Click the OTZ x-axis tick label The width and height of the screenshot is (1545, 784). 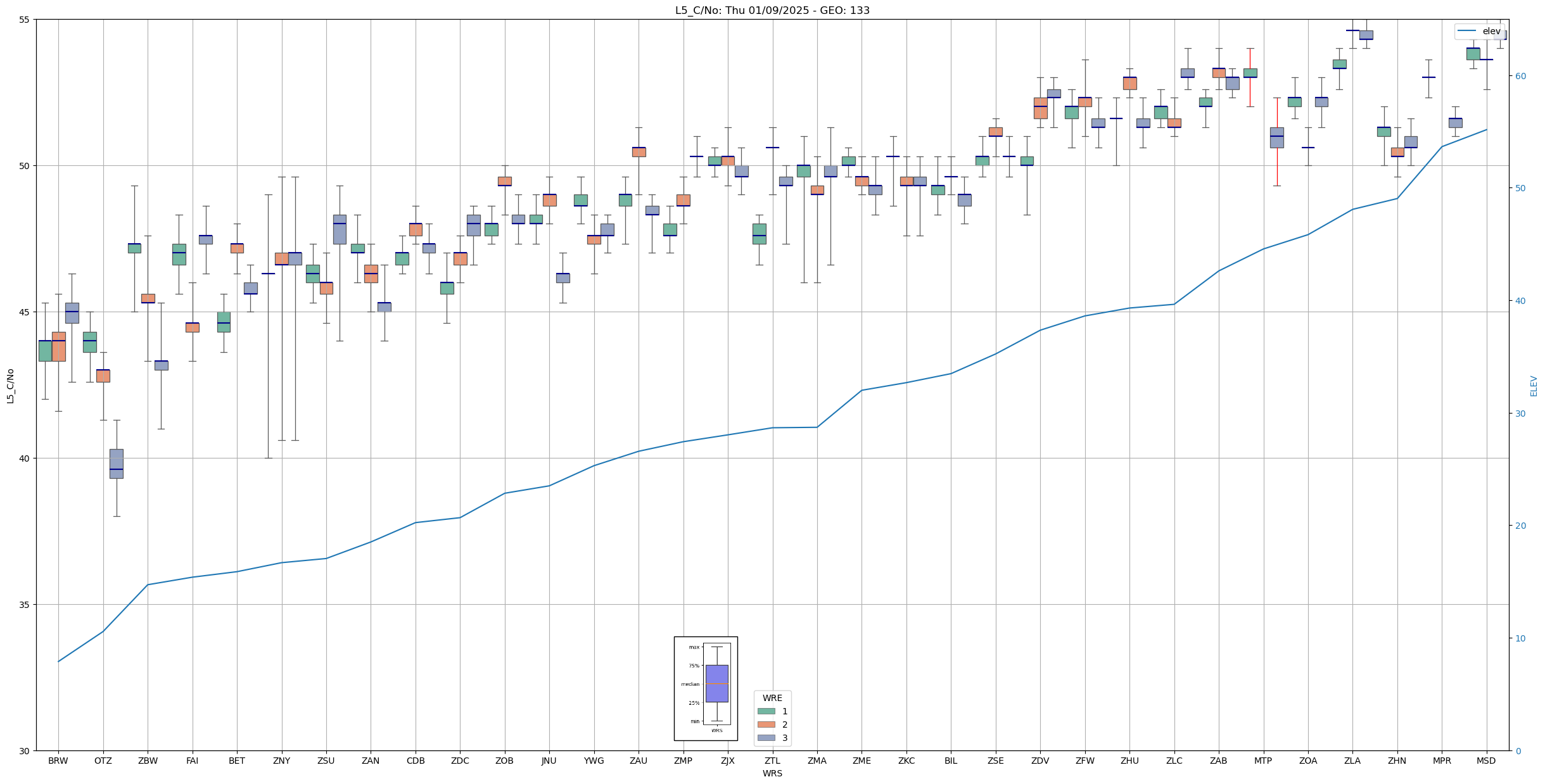103,761
